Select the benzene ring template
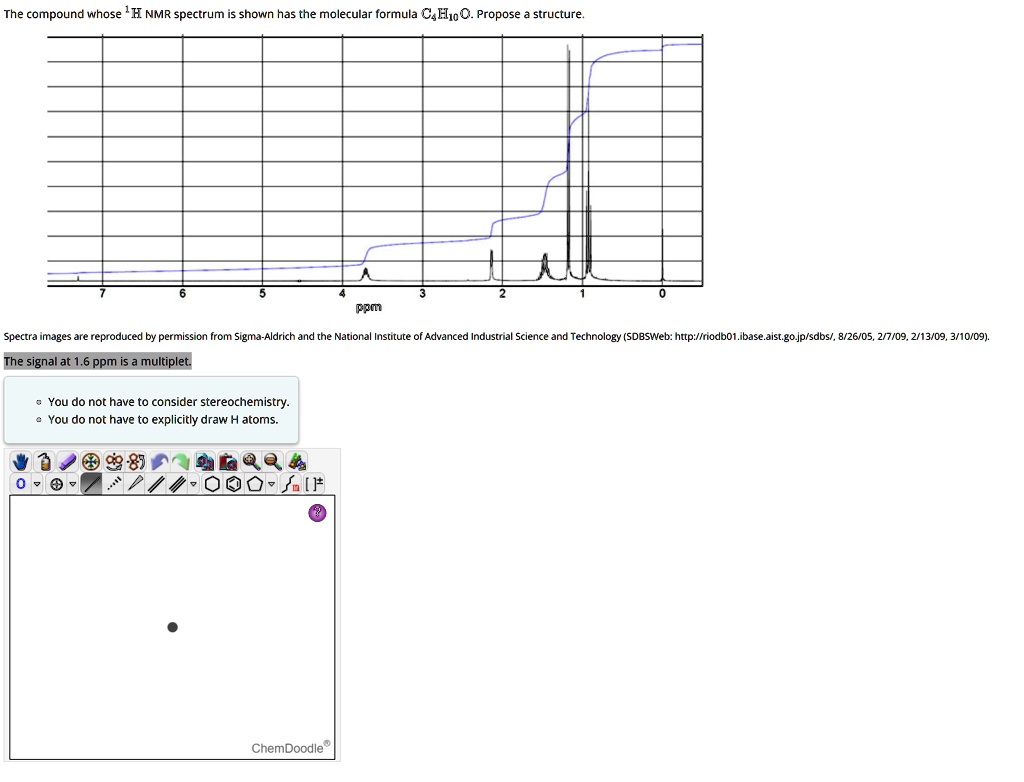This screenshot has height=782, width=1024. 232,484
